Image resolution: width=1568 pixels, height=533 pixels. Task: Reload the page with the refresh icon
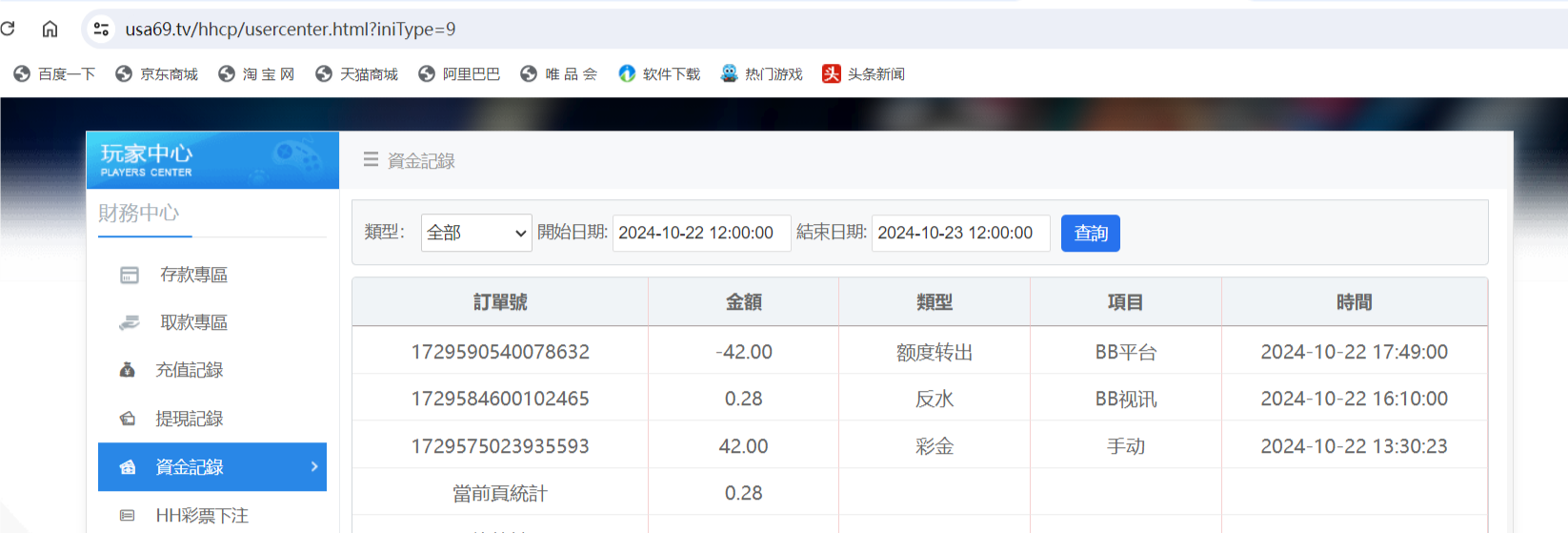pos(8,29)
